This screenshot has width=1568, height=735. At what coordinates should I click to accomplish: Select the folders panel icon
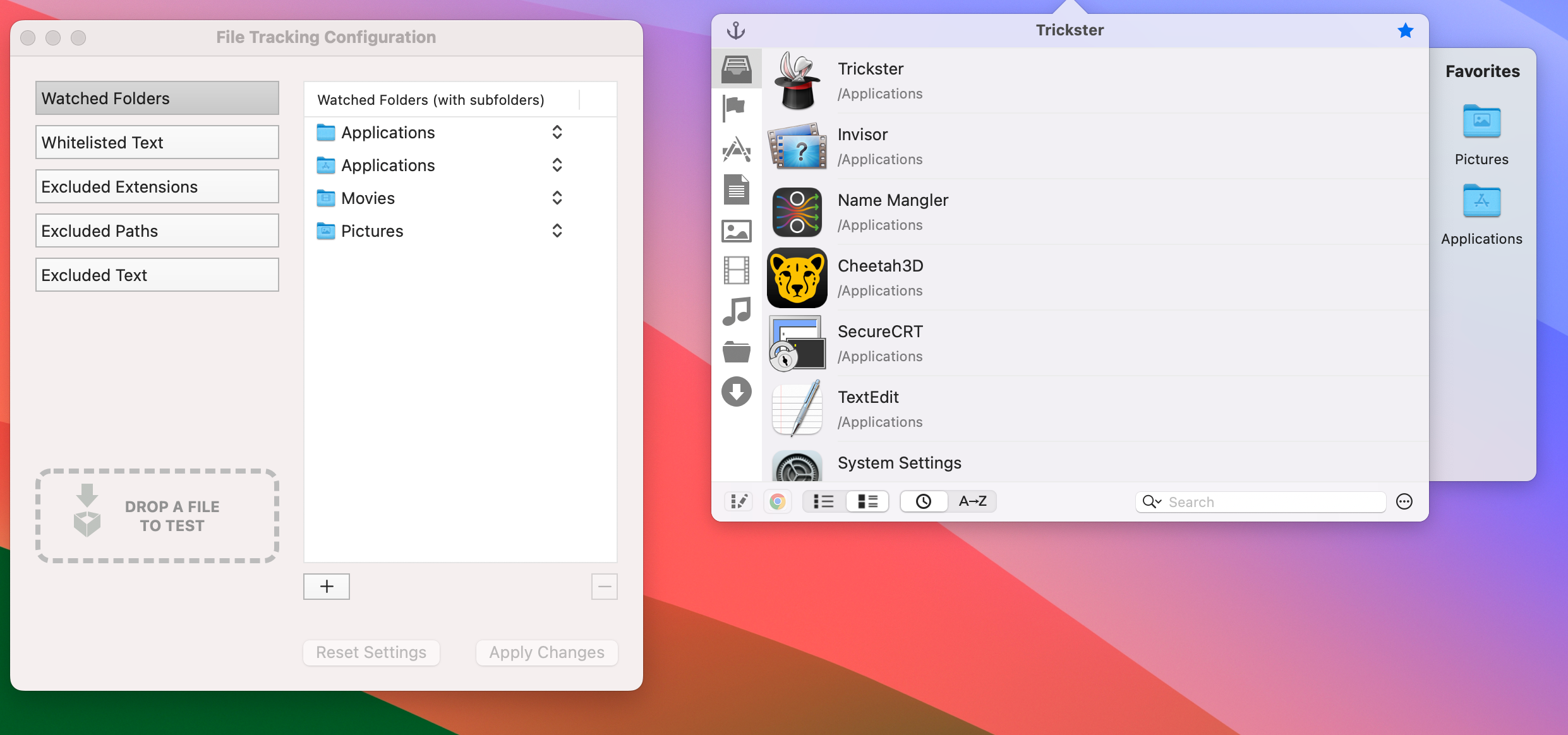tap(738, 351)
